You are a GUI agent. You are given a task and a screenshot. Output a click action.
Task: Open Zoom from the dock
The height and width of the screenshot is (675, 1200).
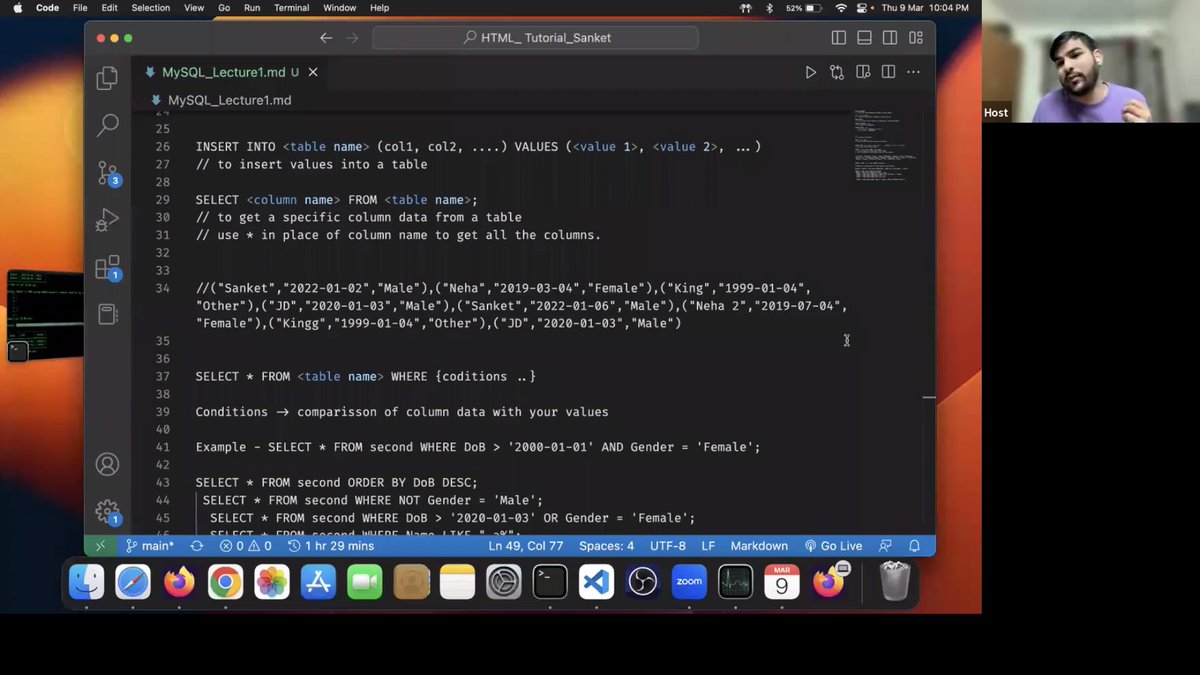[688, 581]
